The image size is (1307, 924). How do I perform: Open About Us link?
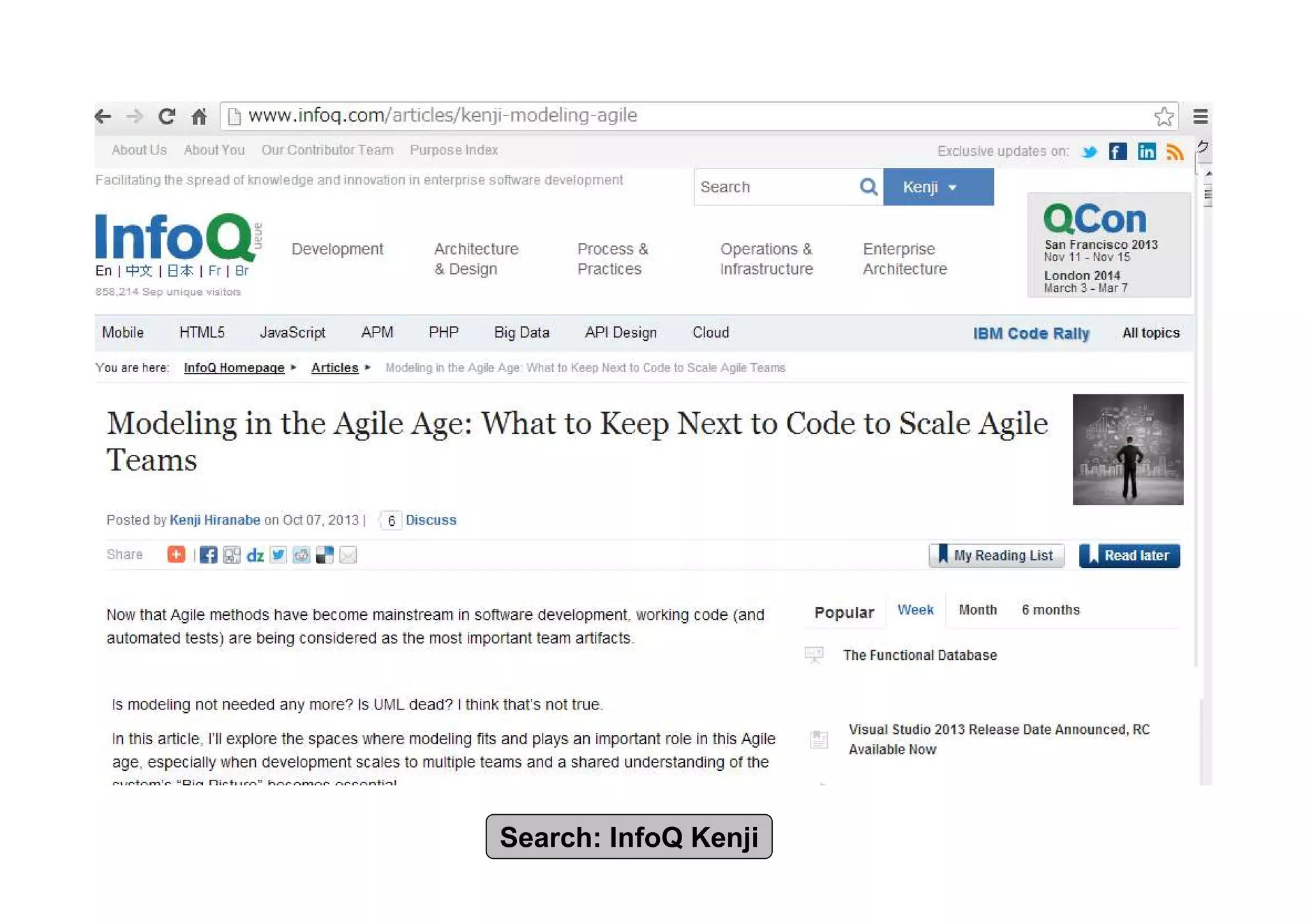point(138,150)
